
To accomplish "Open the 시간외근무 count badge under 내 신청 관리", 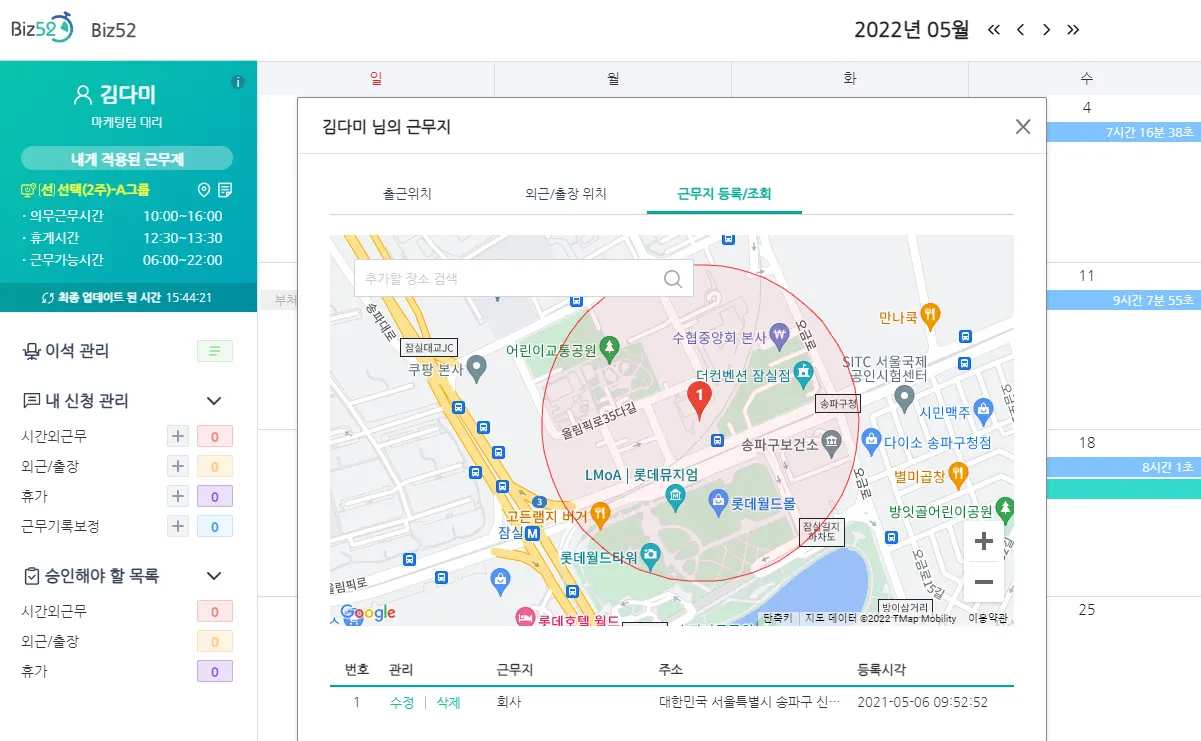I will tap(215, 436).
